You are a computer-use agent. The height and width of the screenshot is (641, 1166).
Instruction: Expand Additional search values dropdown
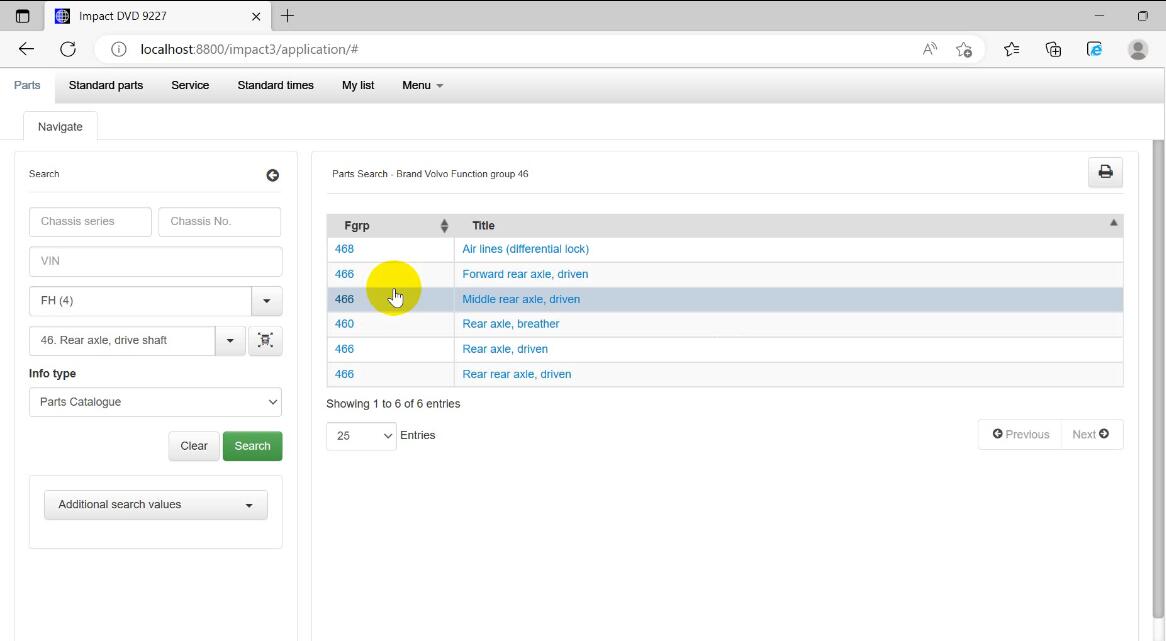[x=155, y=505]
